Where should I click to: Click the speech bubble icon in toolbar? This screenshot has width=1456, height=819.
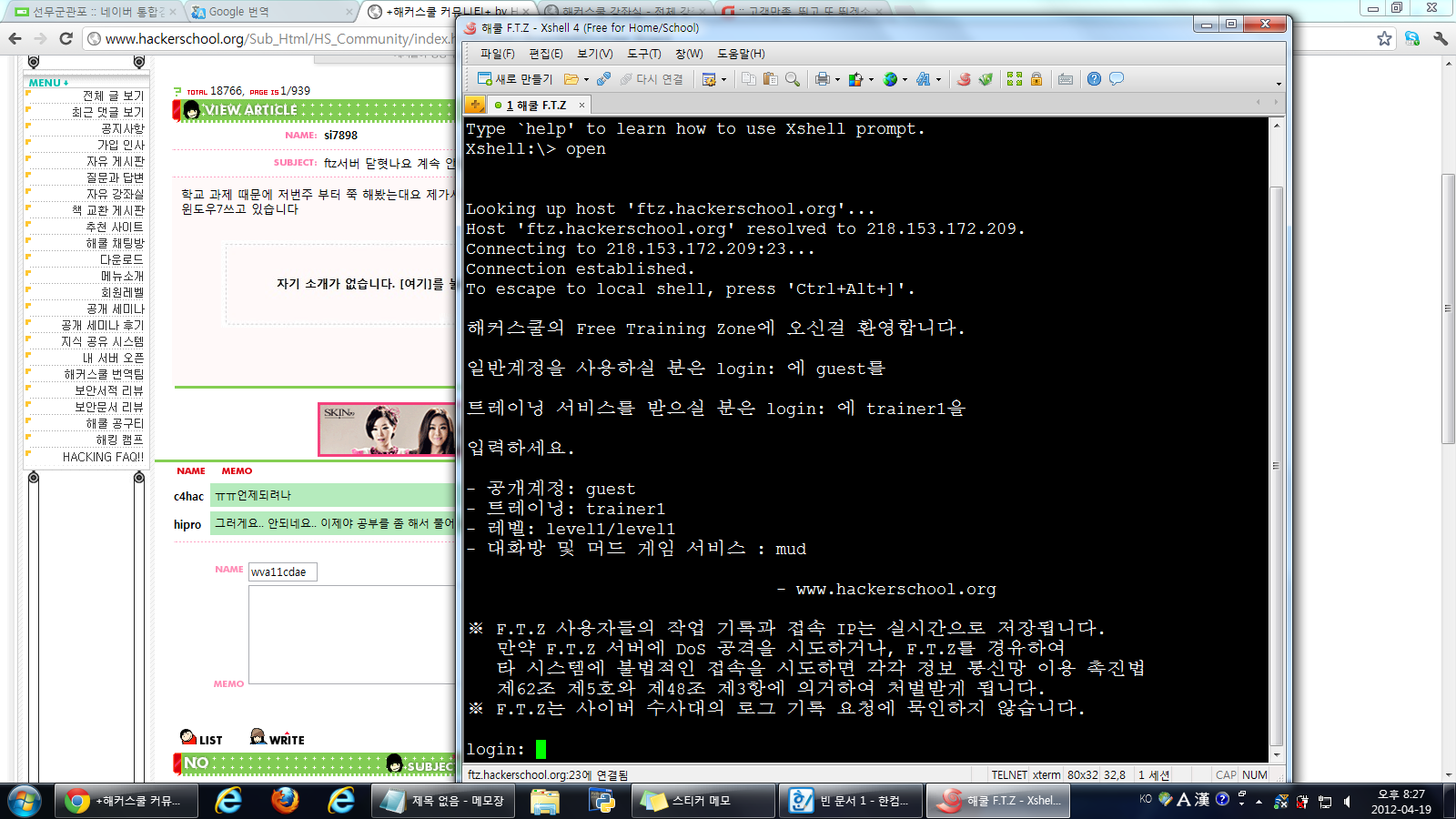point(1117,79)
